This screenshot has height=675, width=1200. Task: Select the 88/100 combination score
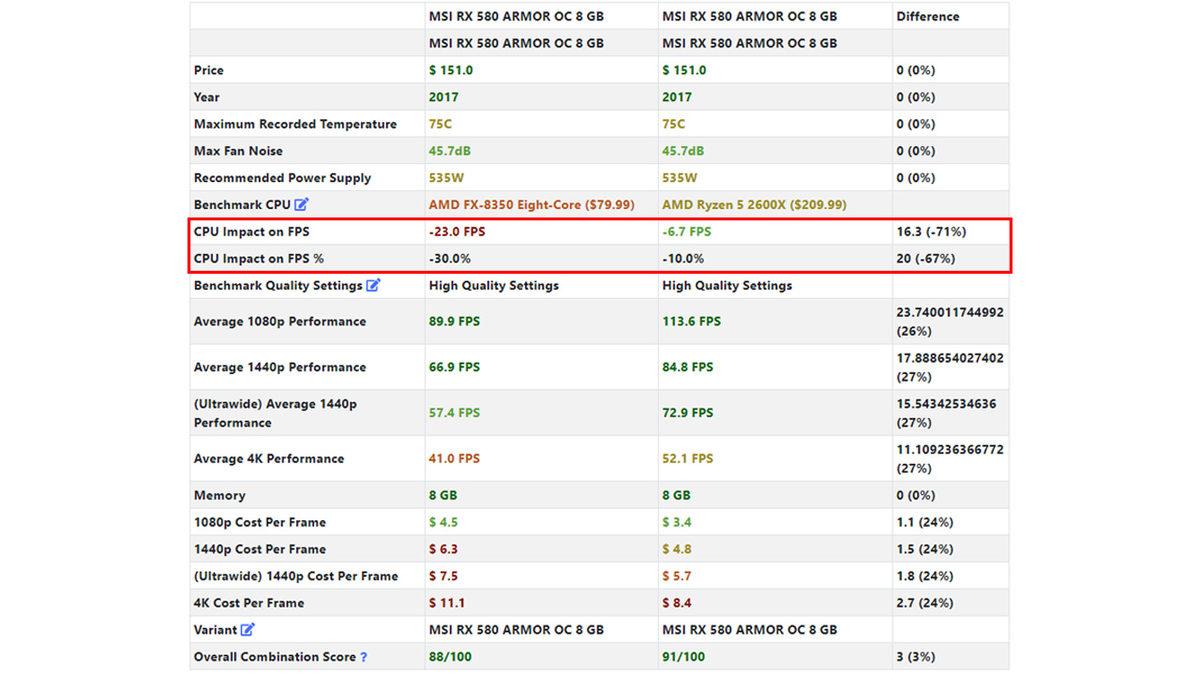pyautogui.click(x=450, y=657)
